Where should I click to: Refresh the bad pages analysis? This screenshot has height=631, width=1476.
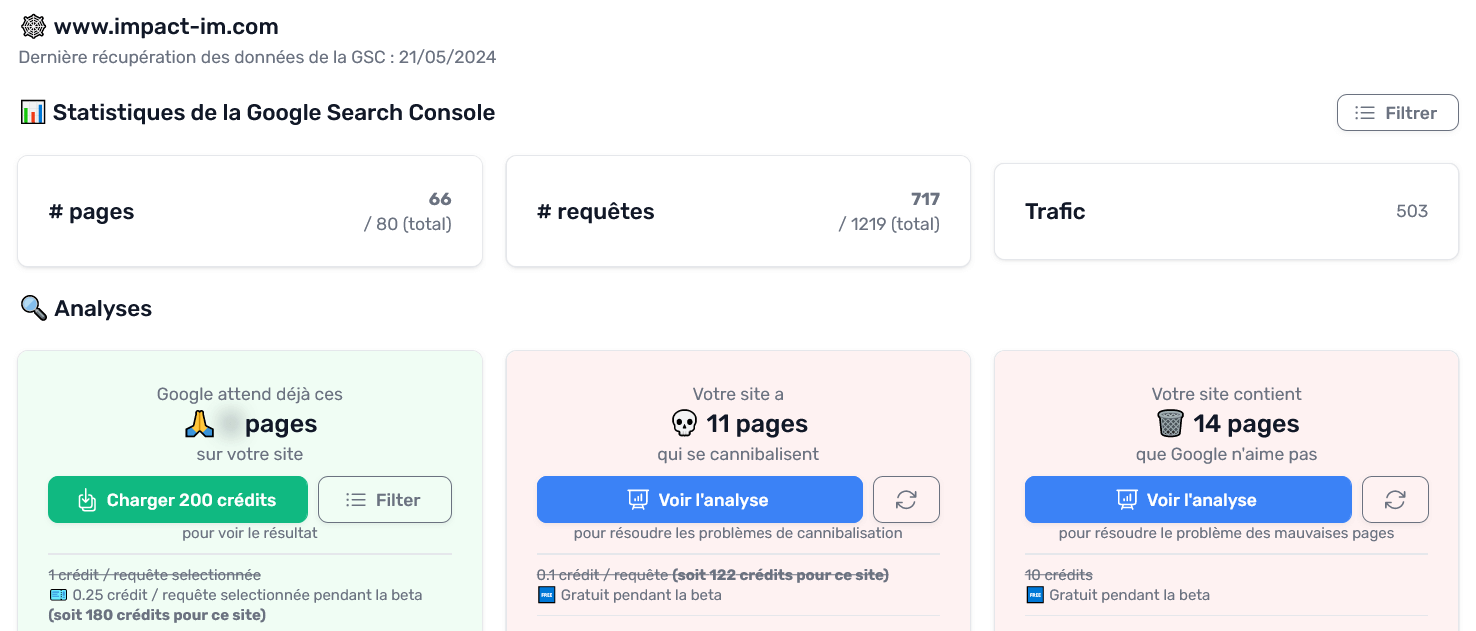tap(1395, 500)
